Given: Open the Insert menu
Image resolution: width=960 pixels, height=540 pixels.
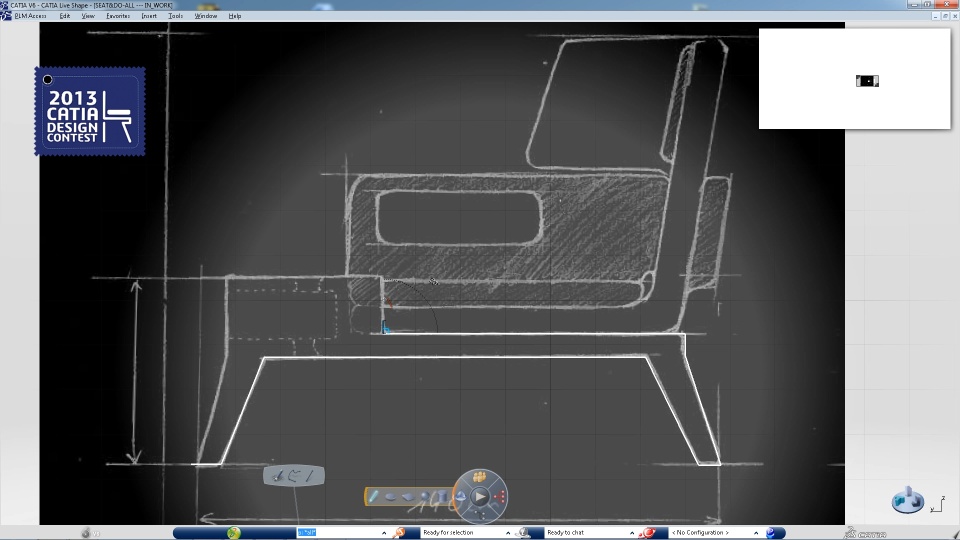Looking at the screenshot, I should click(x=149, y=16).
